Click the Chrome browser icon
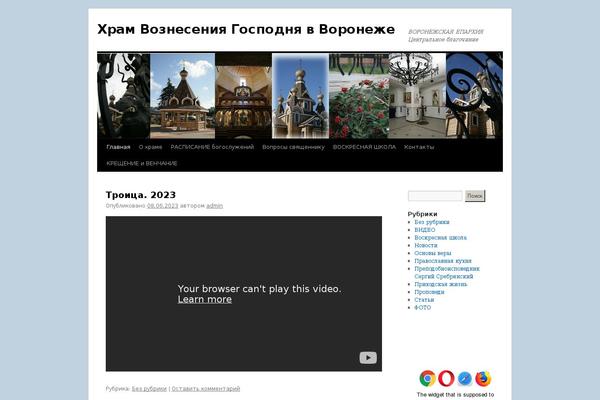 (427, 379)
